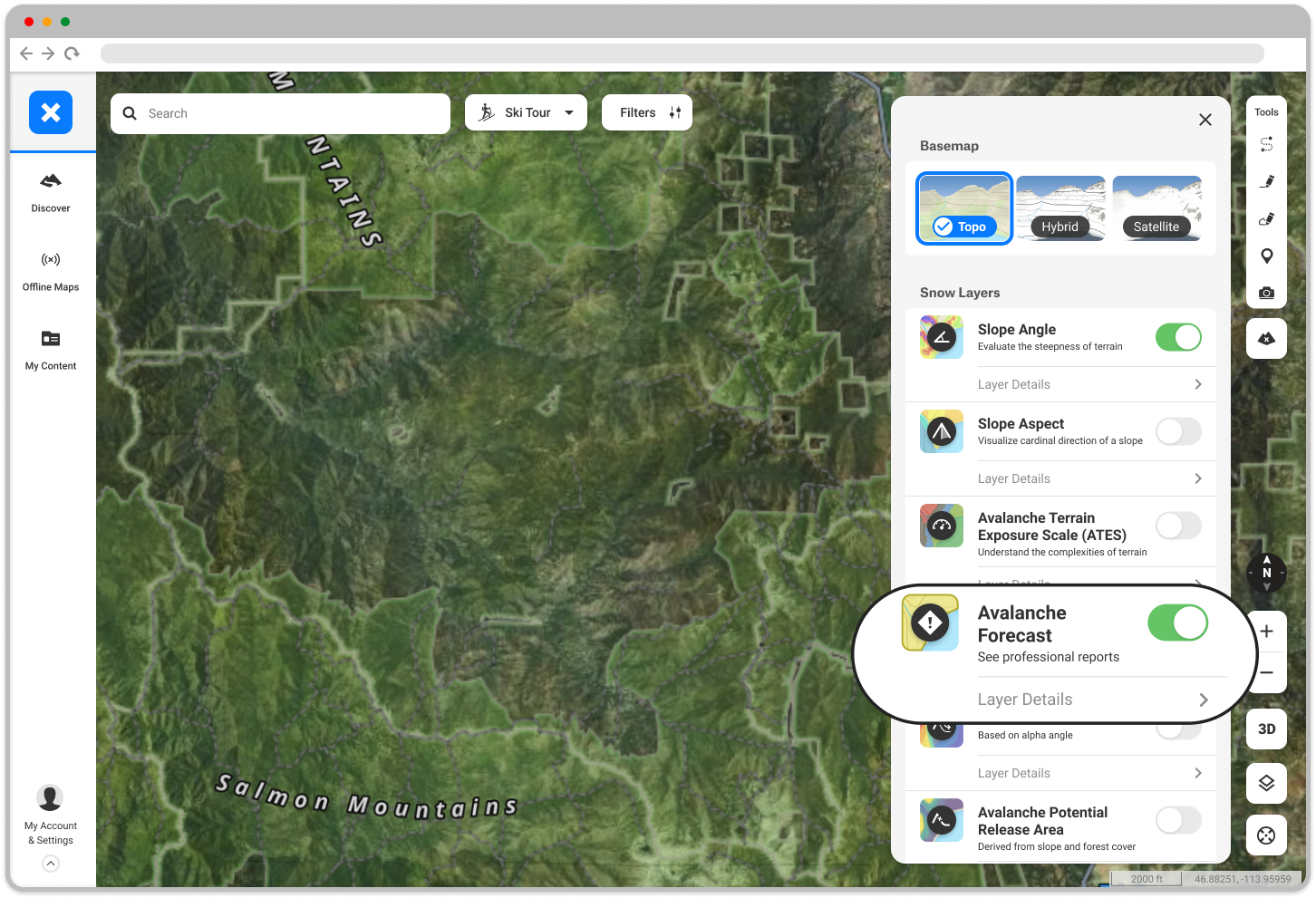Open Layer Details for Slope Angle
The height and width of the screenshot is (898, 1316).
pyautogui.click(x=1090, y=384)
